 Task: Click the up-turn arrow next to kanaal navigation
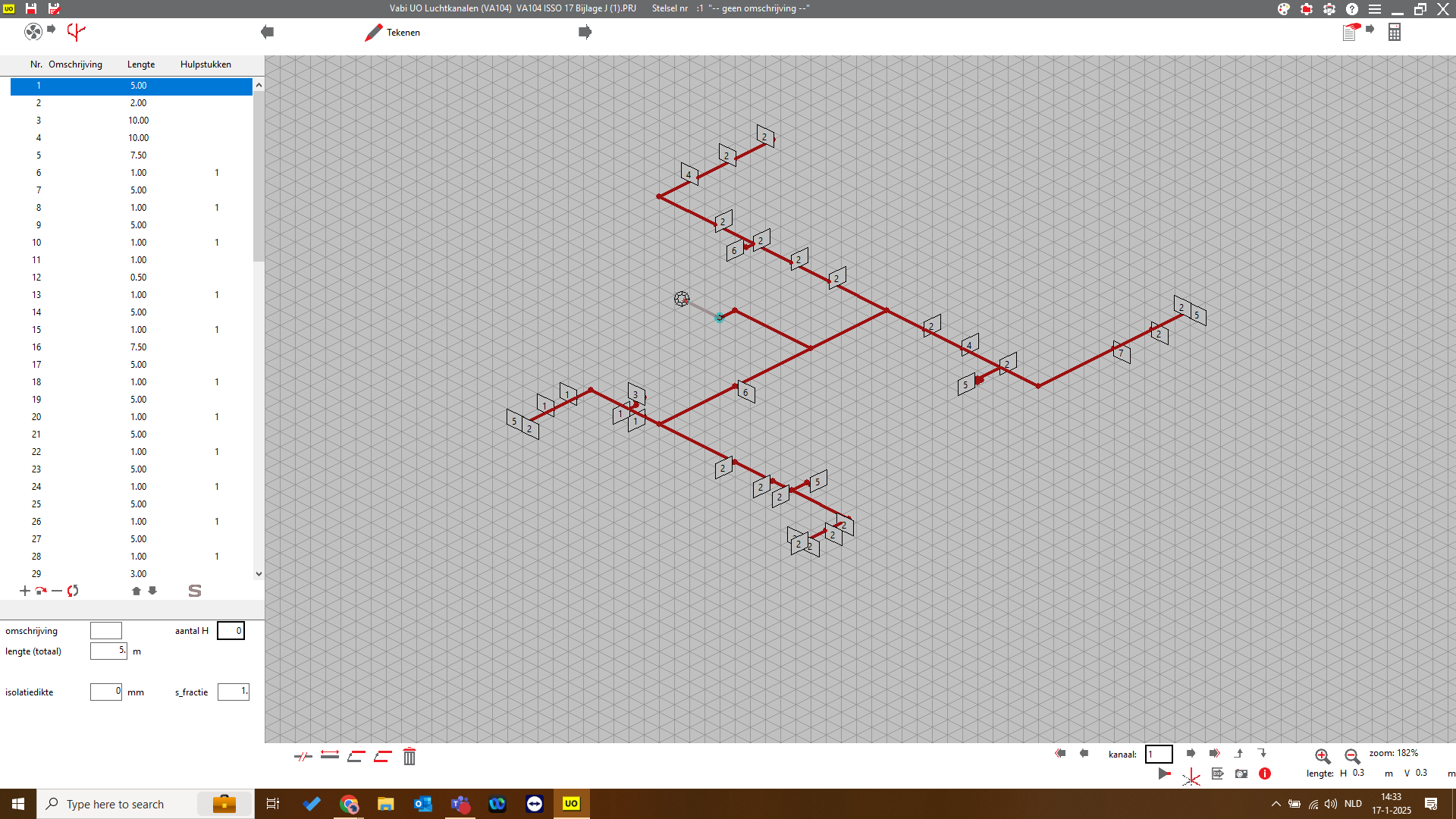(1238, 753)
